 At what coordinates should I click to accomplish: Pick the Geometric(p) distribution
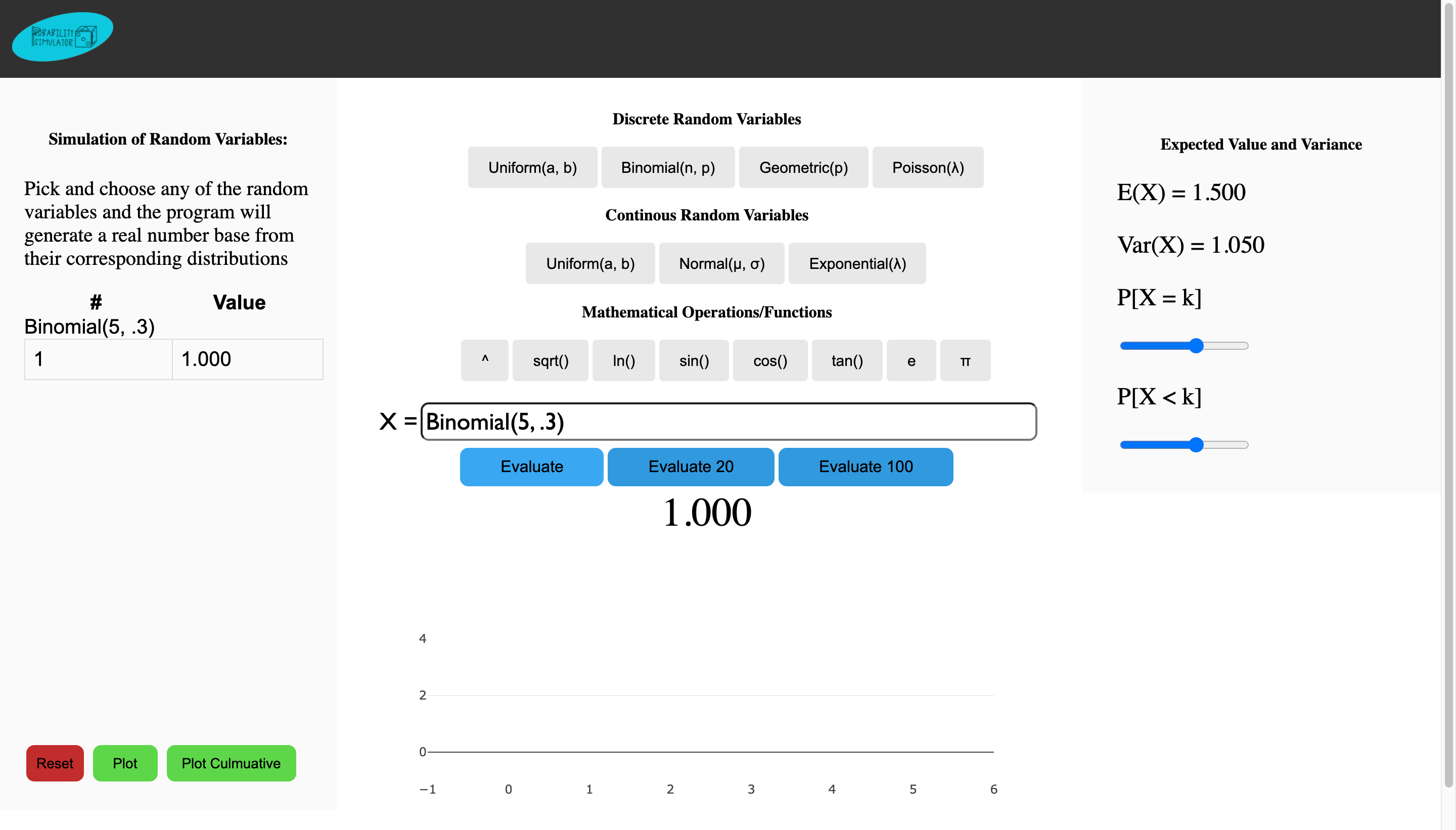(x=803, y=168)
